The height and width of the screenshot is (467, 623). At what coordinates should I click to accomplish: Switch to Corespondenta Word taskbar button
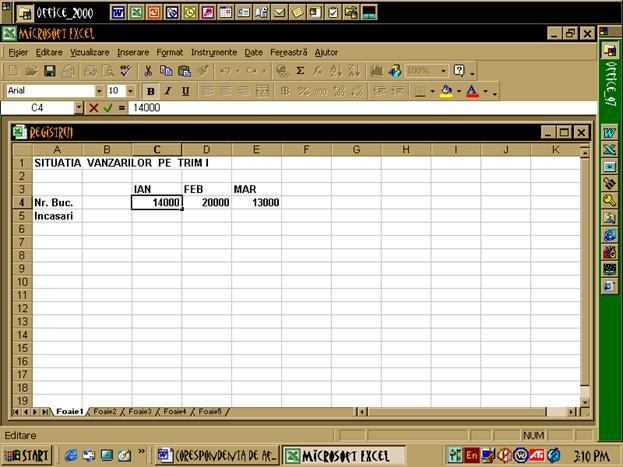coord(217,455)
